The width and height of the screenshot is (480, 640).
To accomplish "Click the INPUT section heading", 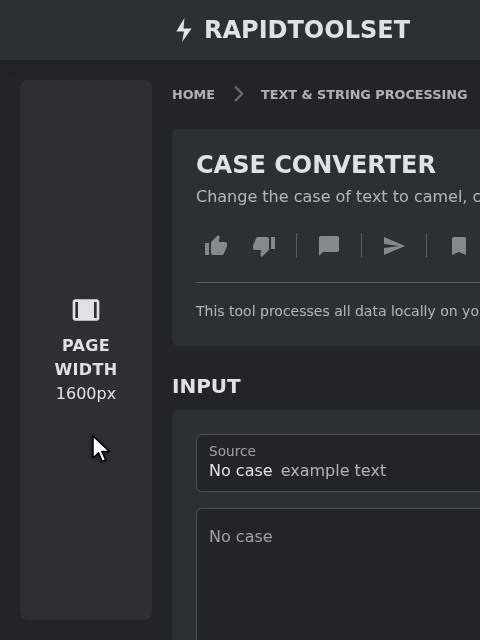I will 207,386.
